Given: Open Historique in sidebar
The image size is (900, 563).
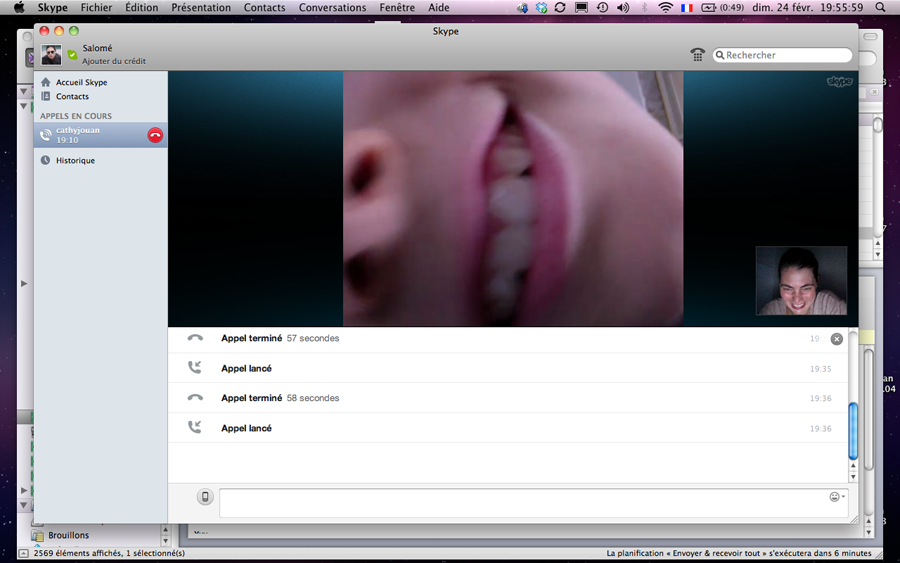Looking at the screenshot, I should (x=75, y=161).
